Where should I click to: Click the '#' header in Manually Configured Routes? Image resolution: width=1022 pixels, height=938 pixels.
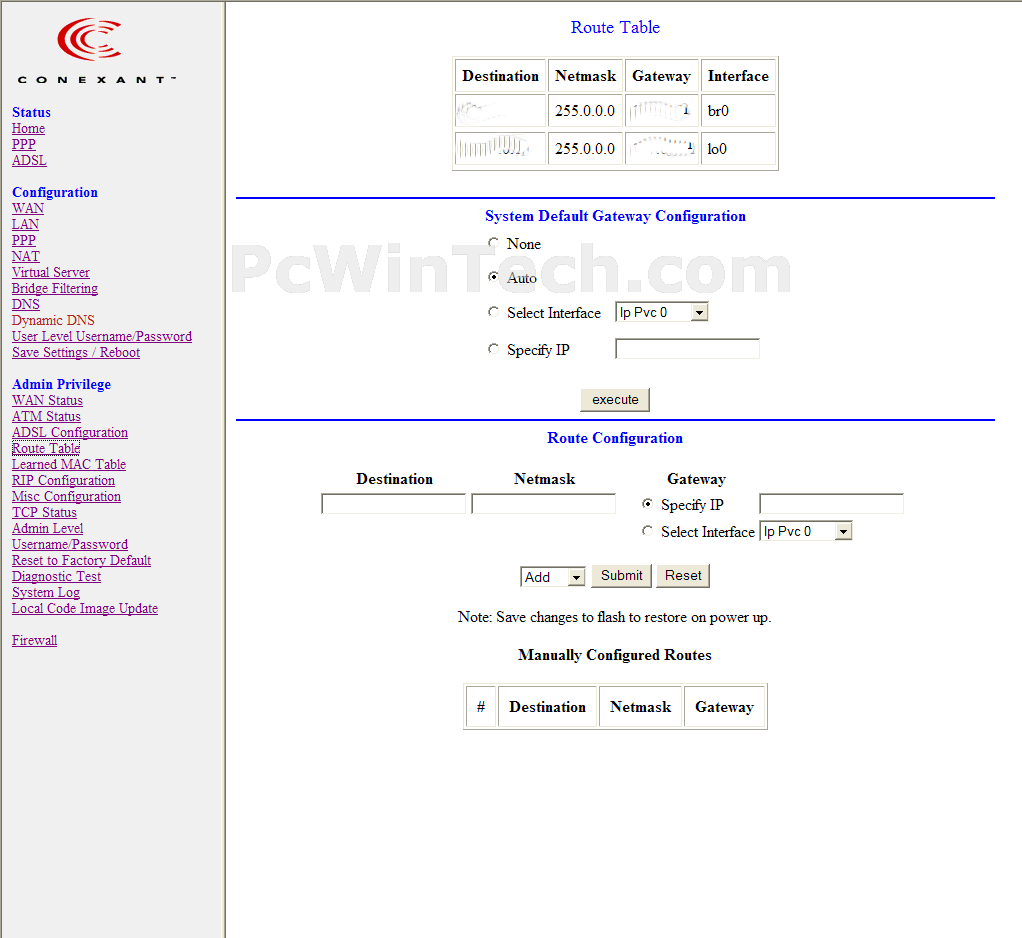pos(481,707)
